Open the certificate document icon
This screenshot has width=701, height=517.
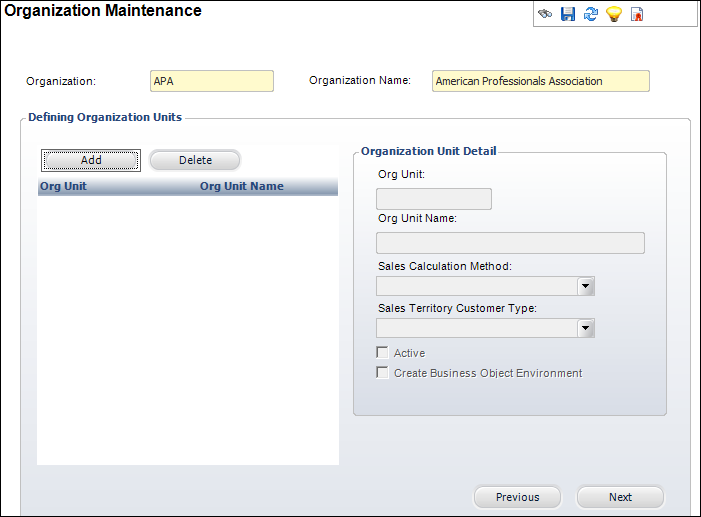coord(637,14)
